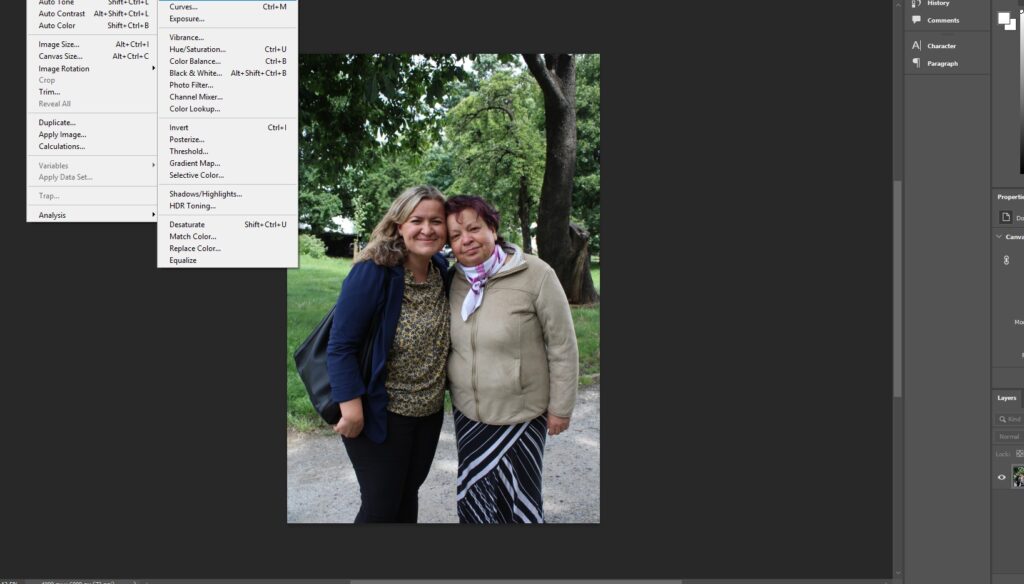Click the canvas vertical scrollbar thumb
Screen dimensions: 1024x584
897,288
